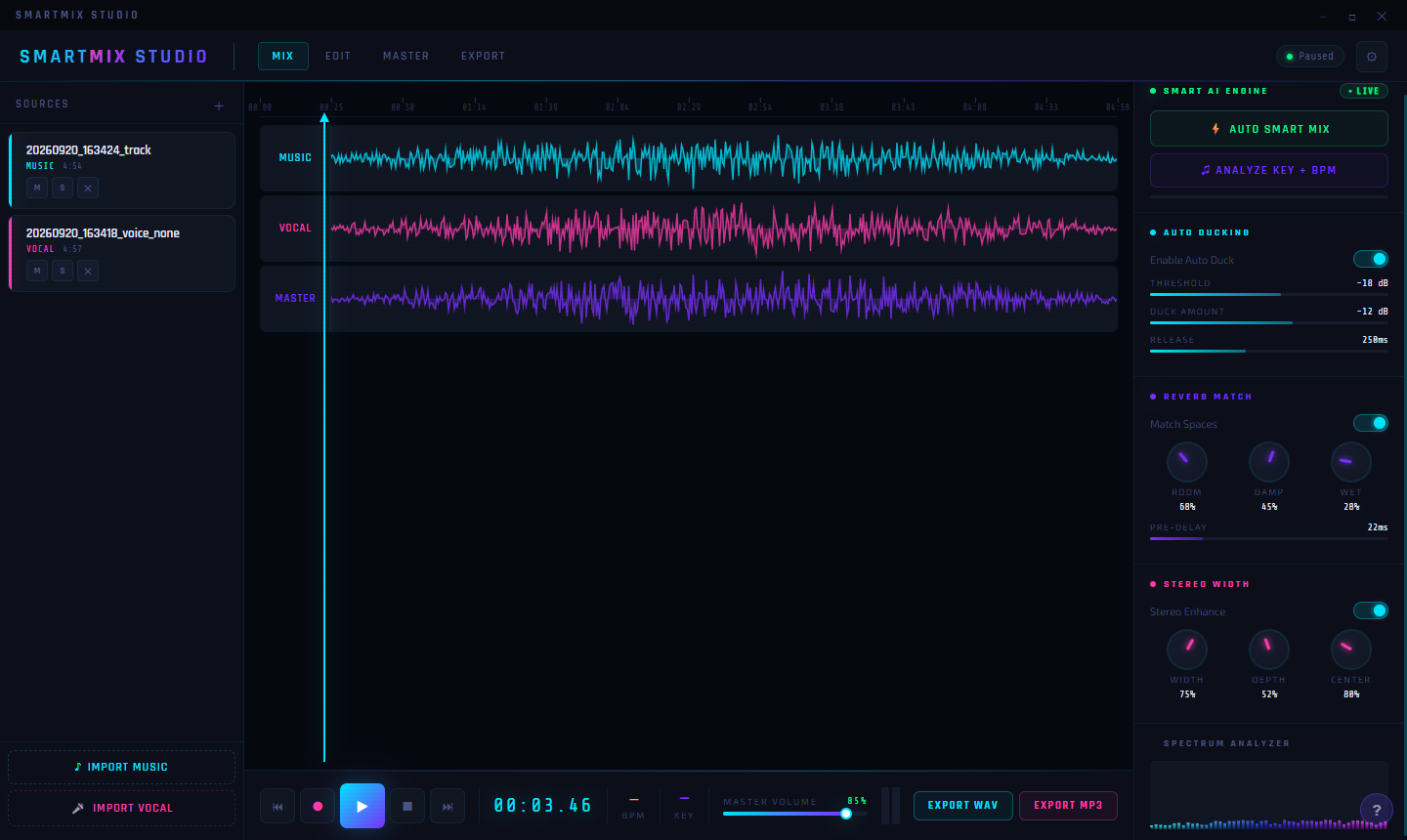Viewport: 1407px width, 840px height.
Task: Mute the 20260920_163424_track music source
Action: (37, 188)
